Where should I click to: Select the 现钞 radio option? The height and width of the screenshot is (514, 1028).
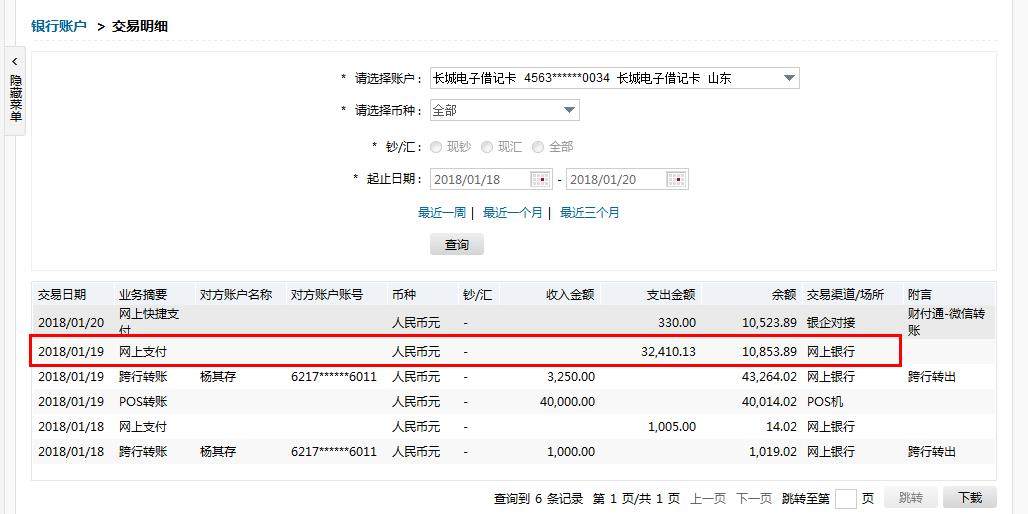click(x=437, y=147)
